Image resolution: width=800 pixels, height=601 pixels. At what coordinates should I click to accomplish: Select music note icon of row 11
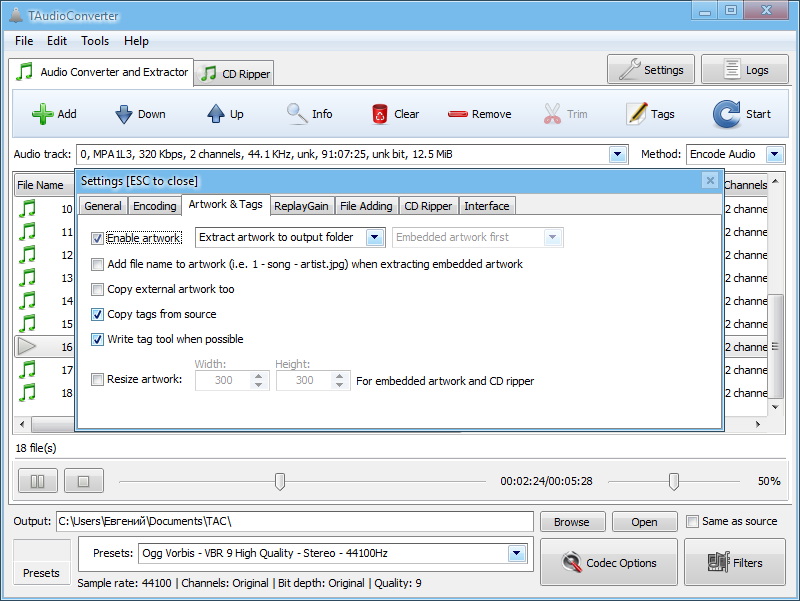click(x=28, y=232)
